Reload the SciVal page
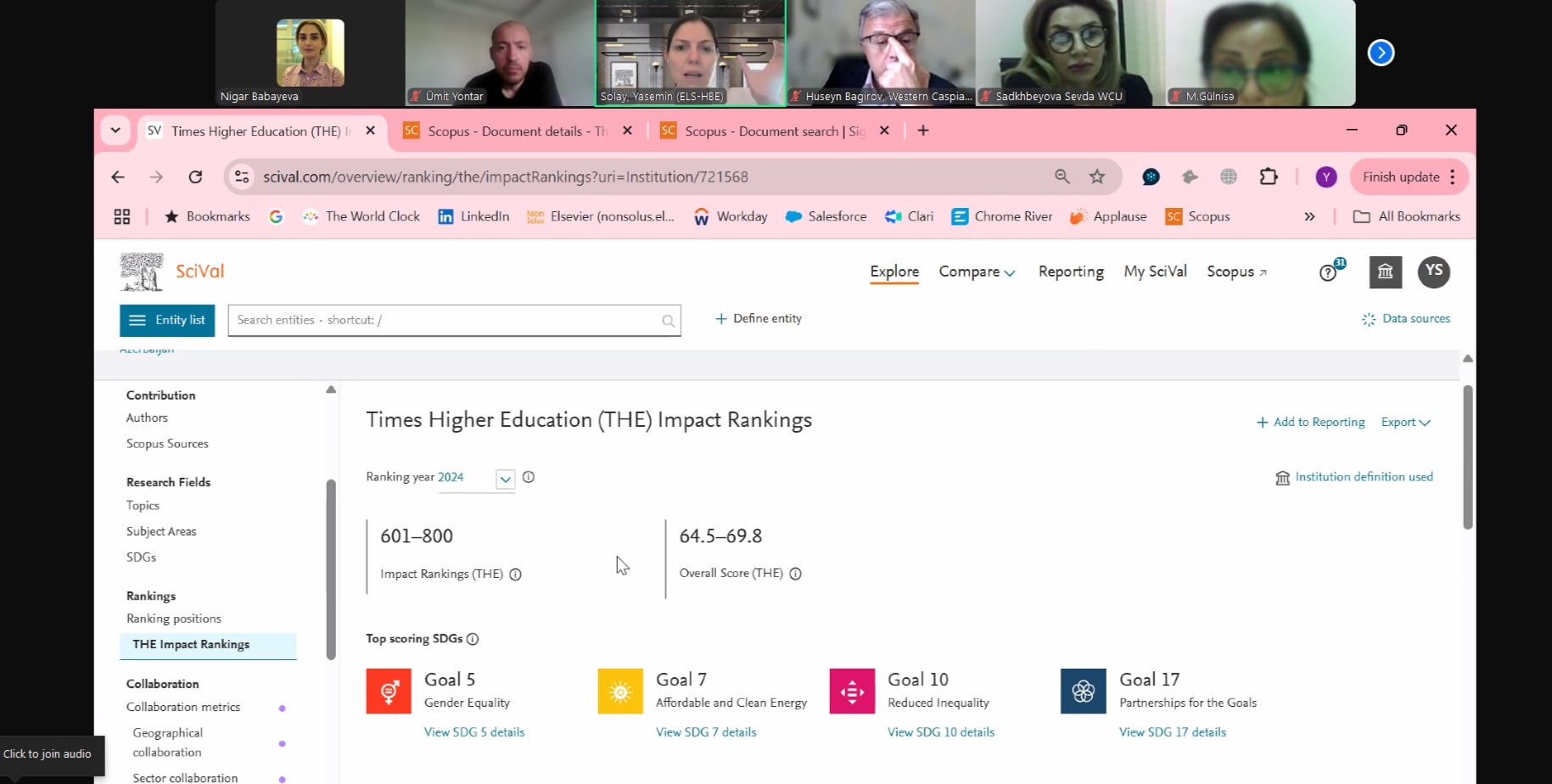The width and height of the screenshot is (1552, 784). [195, 176]
